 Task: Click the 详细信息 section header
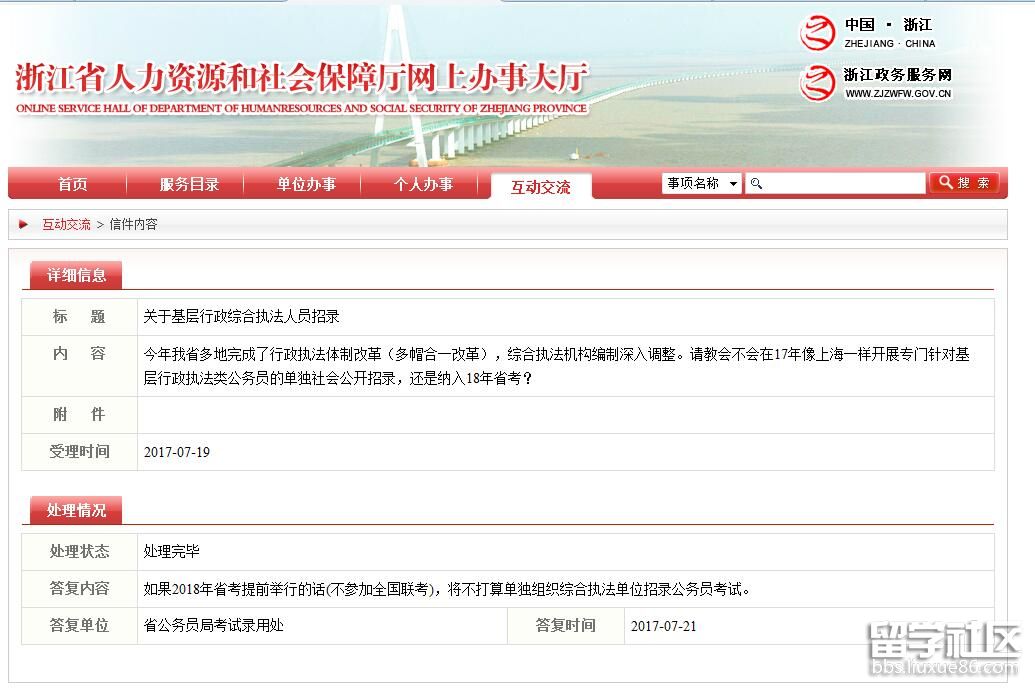76,275
